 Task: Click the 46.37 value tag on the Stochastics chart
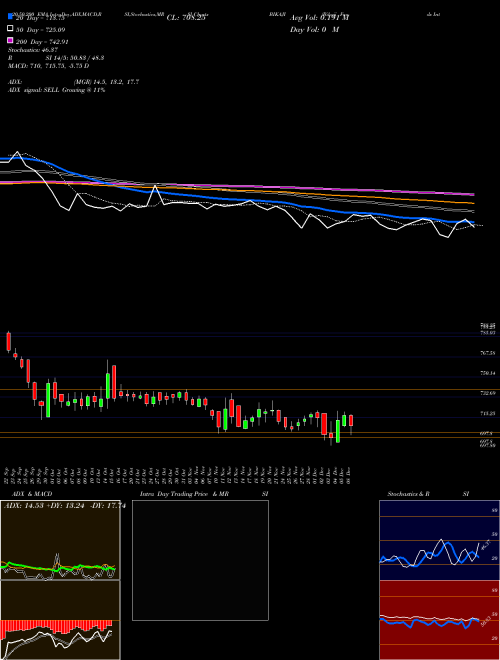[484, 544]
